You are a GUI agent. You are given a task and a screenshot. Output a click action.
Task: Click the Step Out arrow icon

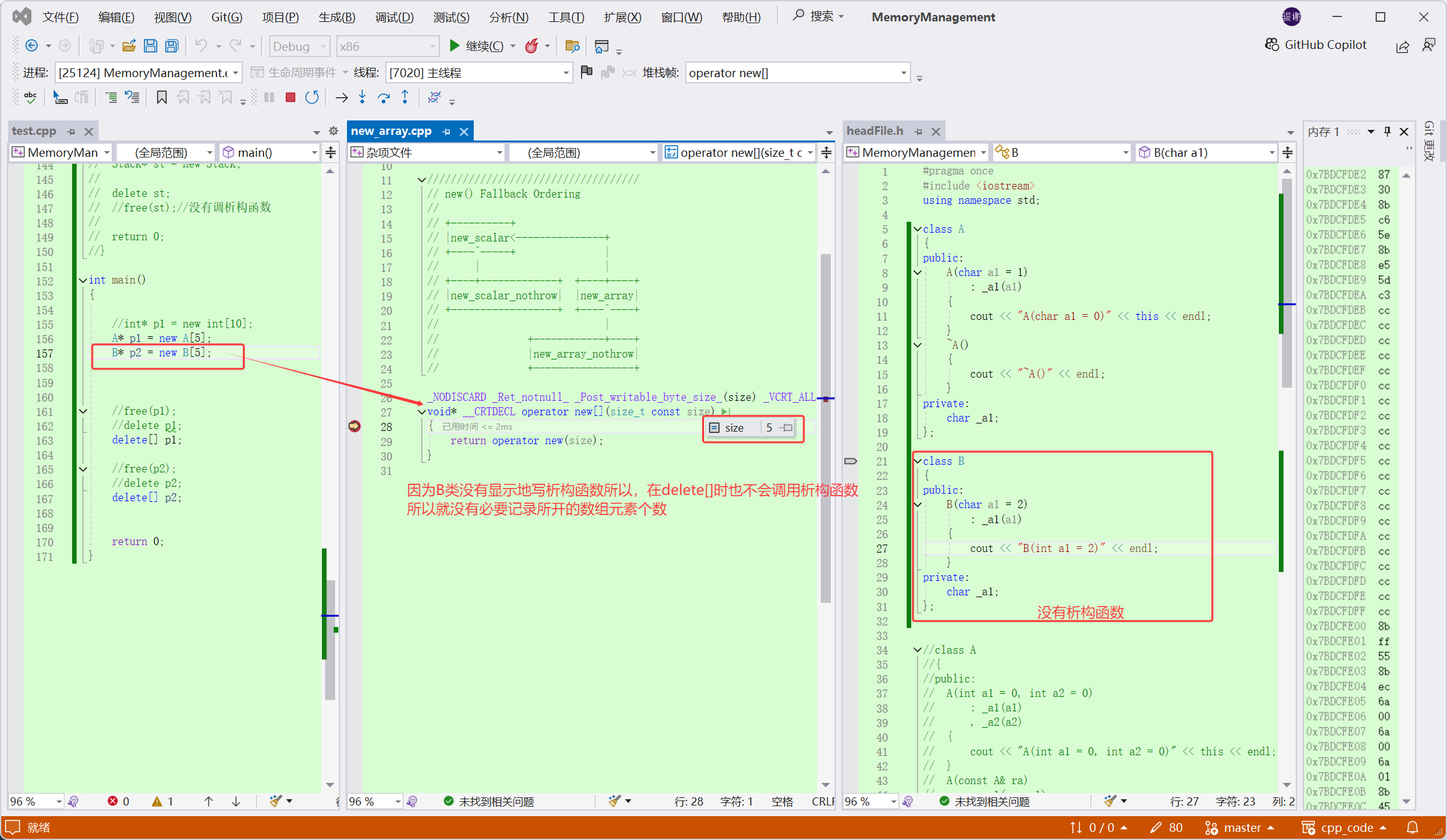(405, 97)
